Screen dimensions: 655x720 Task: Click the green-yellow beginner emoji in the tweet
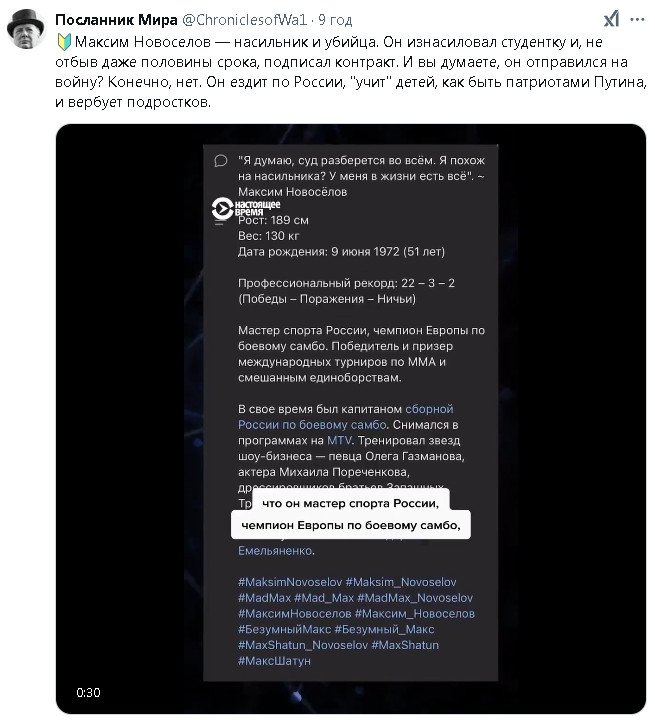(x=62, y=44)
